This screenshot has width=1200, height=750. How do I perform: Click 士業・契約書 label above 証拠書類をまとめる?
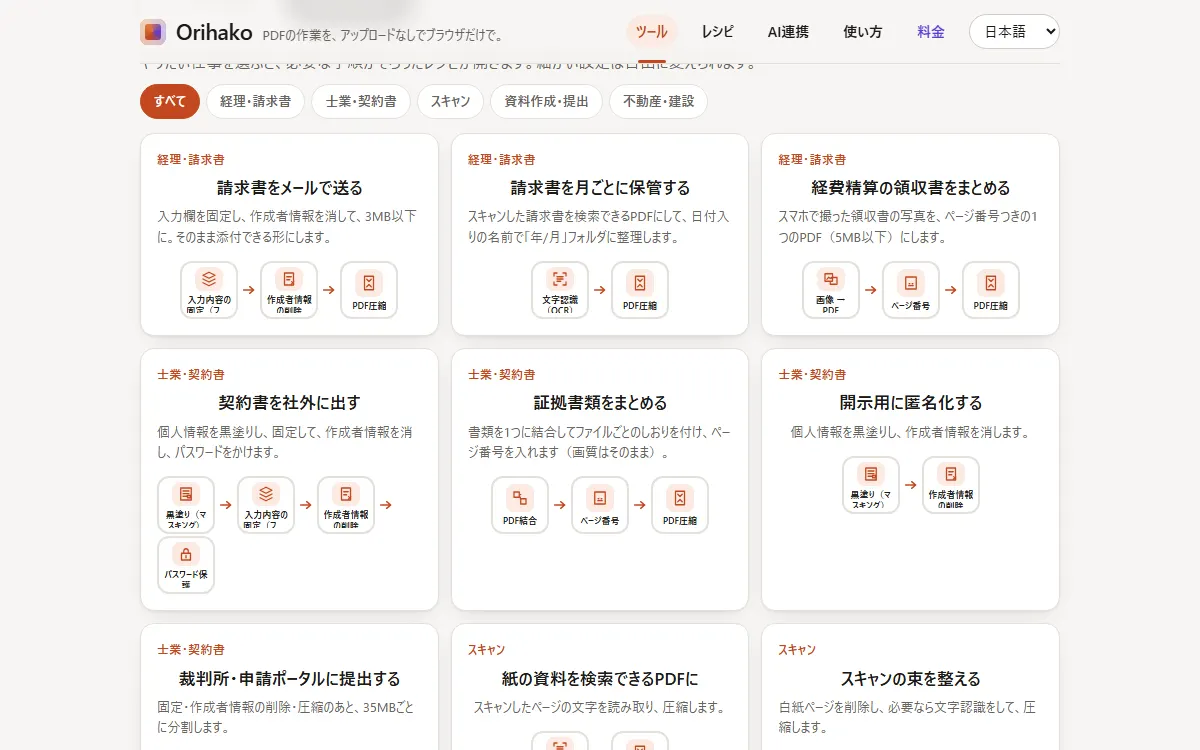click(x=502, y=375)
